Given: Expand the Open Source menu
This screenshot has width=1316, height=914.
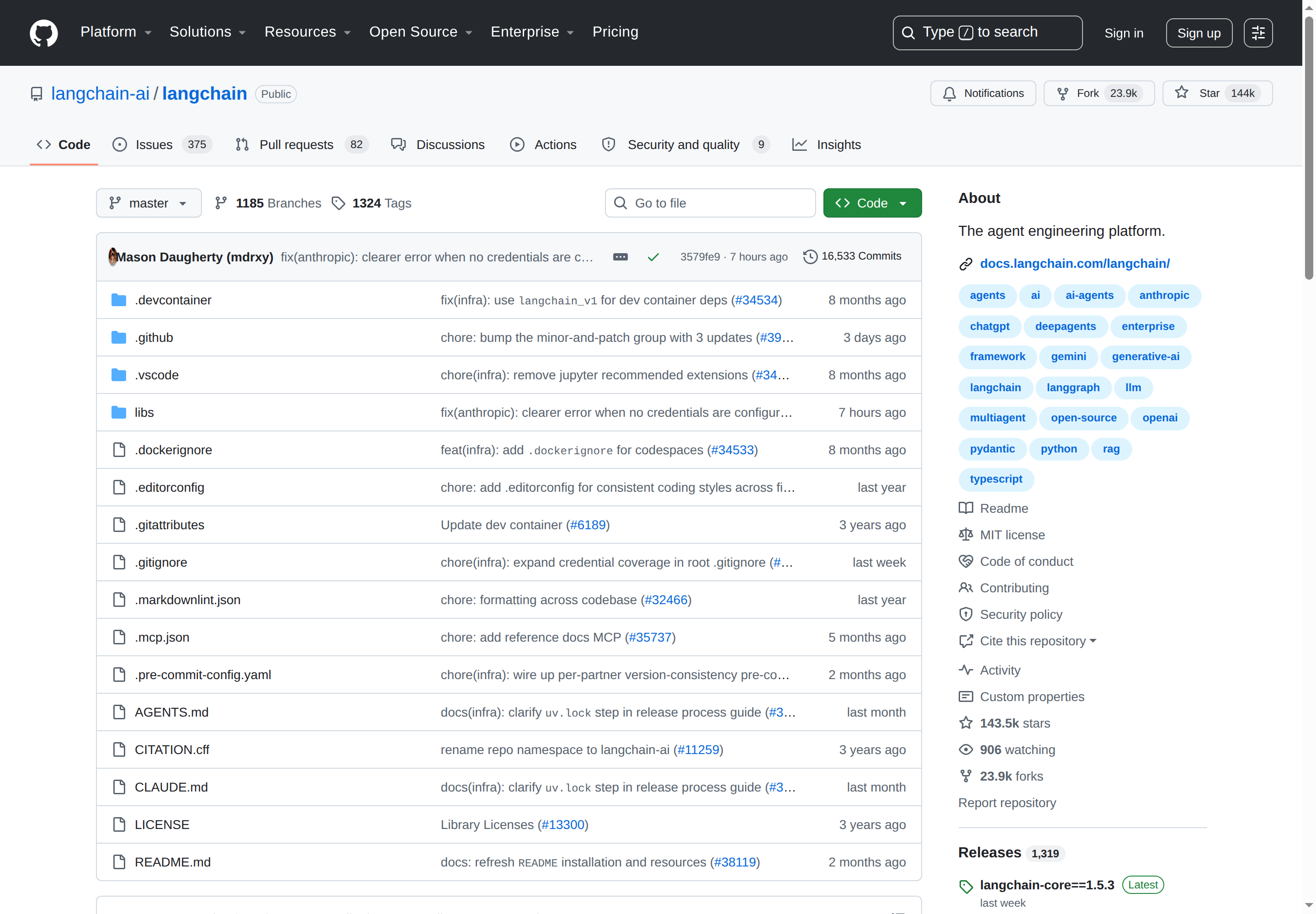Looking at the screenshot, I should point(420,32).
